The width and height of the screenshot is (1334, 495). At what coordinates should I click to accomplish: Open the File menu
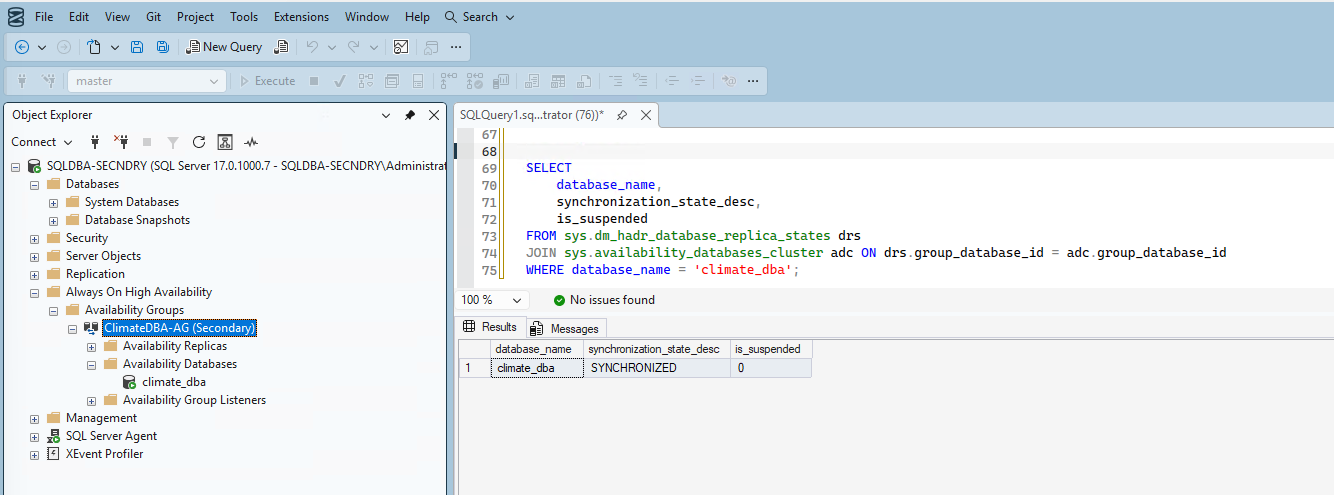pyautogui.click(x=44, y=17)
